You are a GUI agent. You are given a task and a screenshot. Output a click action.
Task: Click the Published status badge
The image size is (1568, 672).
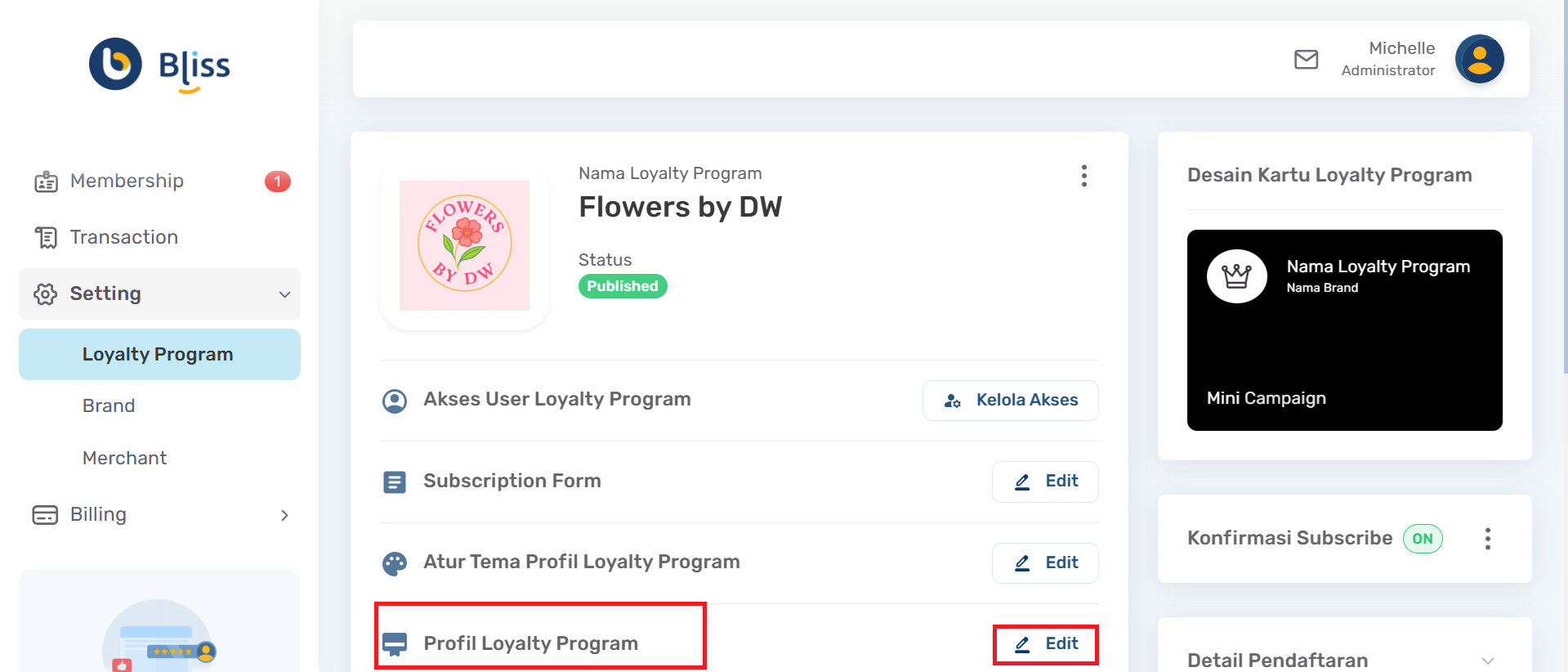[623, 286]
